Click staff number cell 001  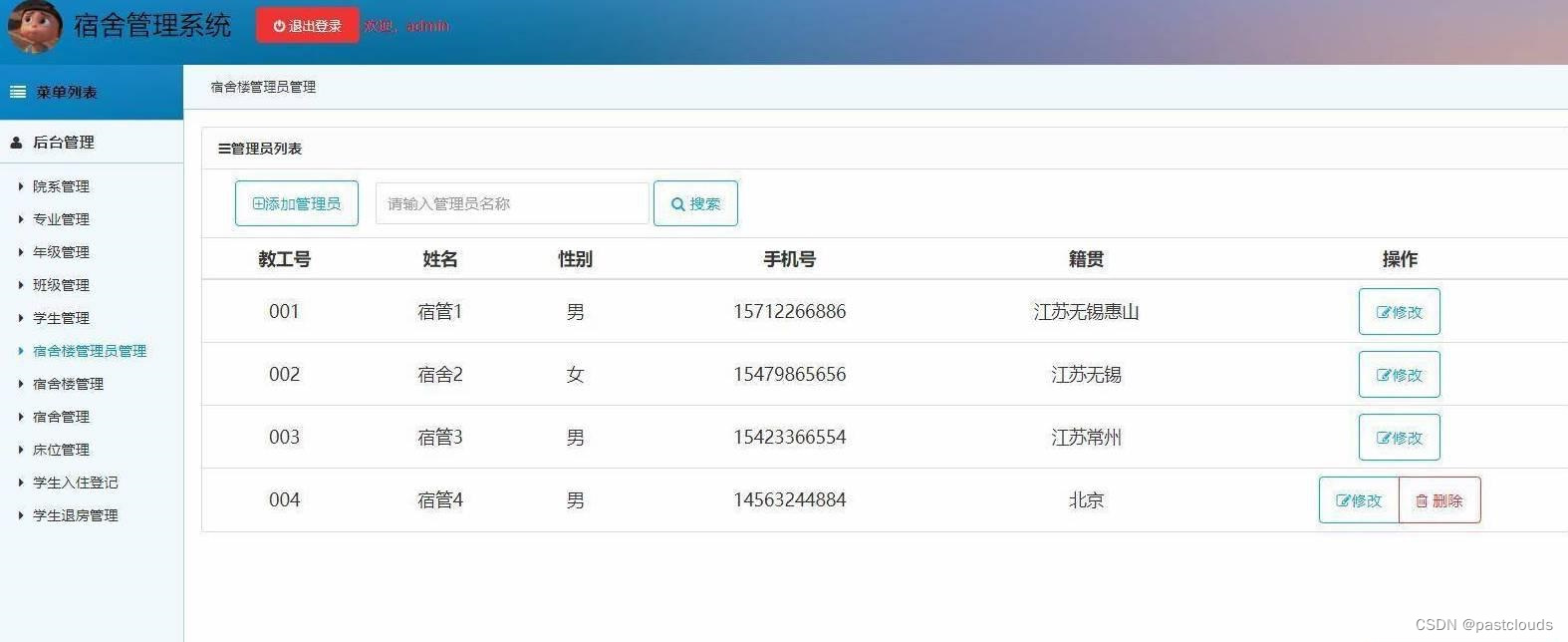(284, 312)
